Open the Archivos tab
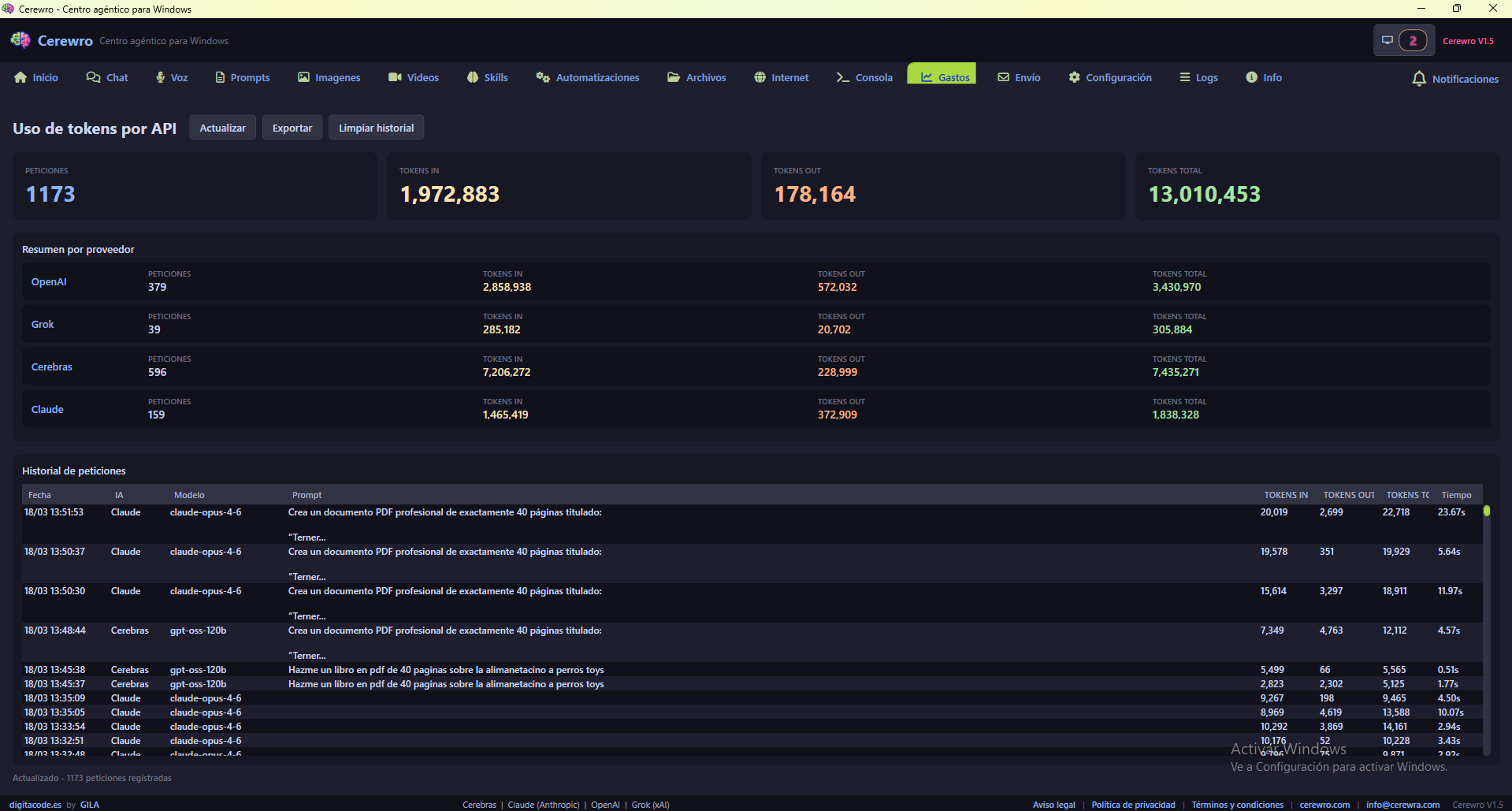This screenshot has width=1512, height=811. click(x=697, y=77)
